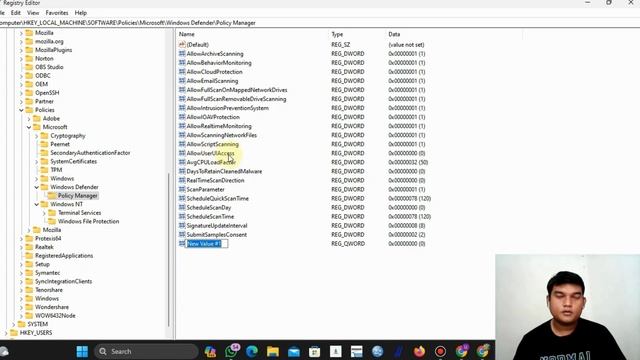Click the AllowCloudProtection DWORD icon

pos(182,71)
